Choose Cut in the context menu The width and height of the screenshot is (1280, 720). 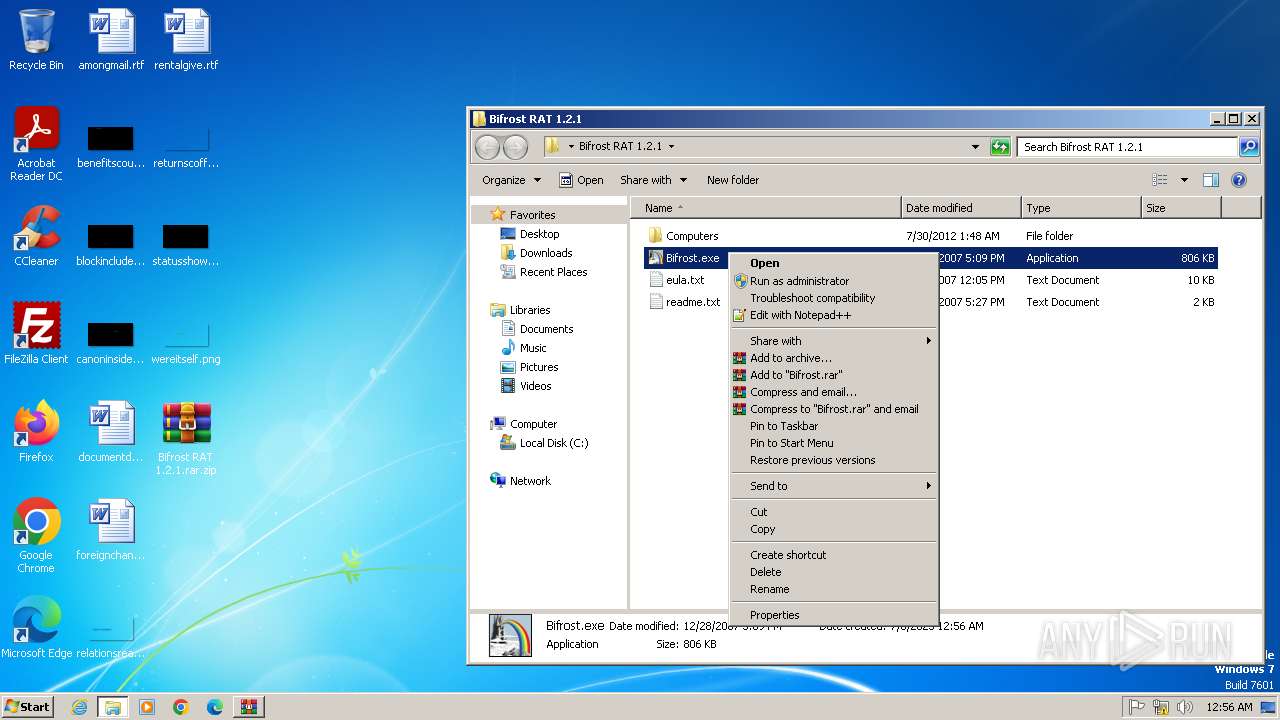pos(834,512)
